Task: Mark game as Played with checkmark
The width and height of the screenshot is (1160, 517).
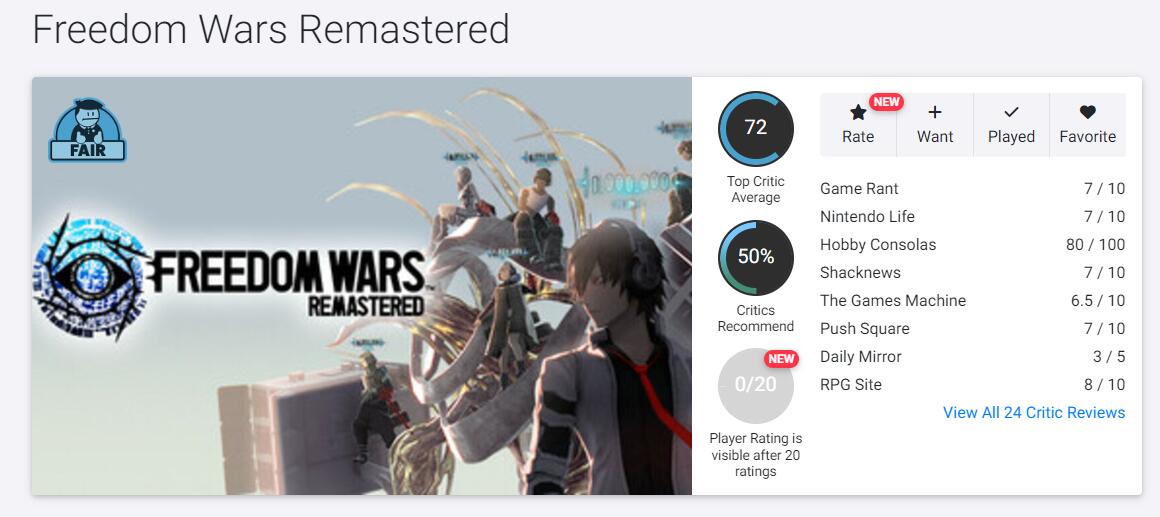Action: [1011, 113]
